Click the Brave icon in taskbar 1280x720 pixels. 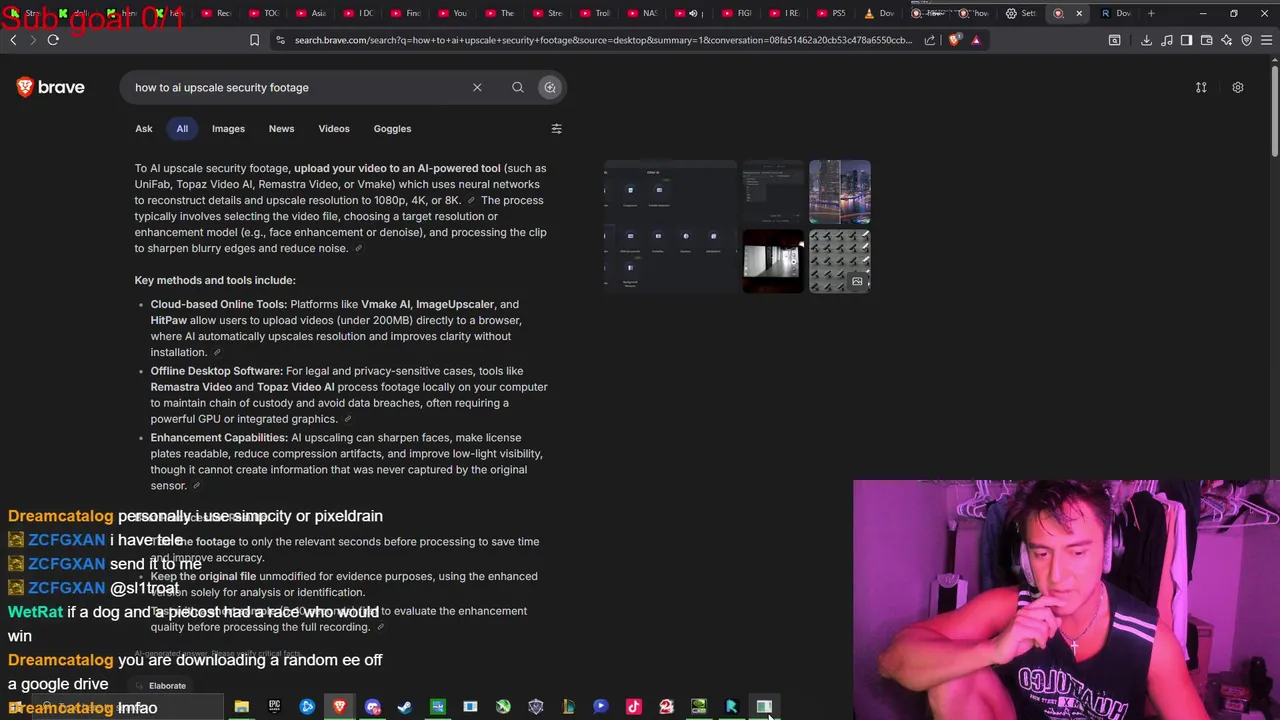340,707
